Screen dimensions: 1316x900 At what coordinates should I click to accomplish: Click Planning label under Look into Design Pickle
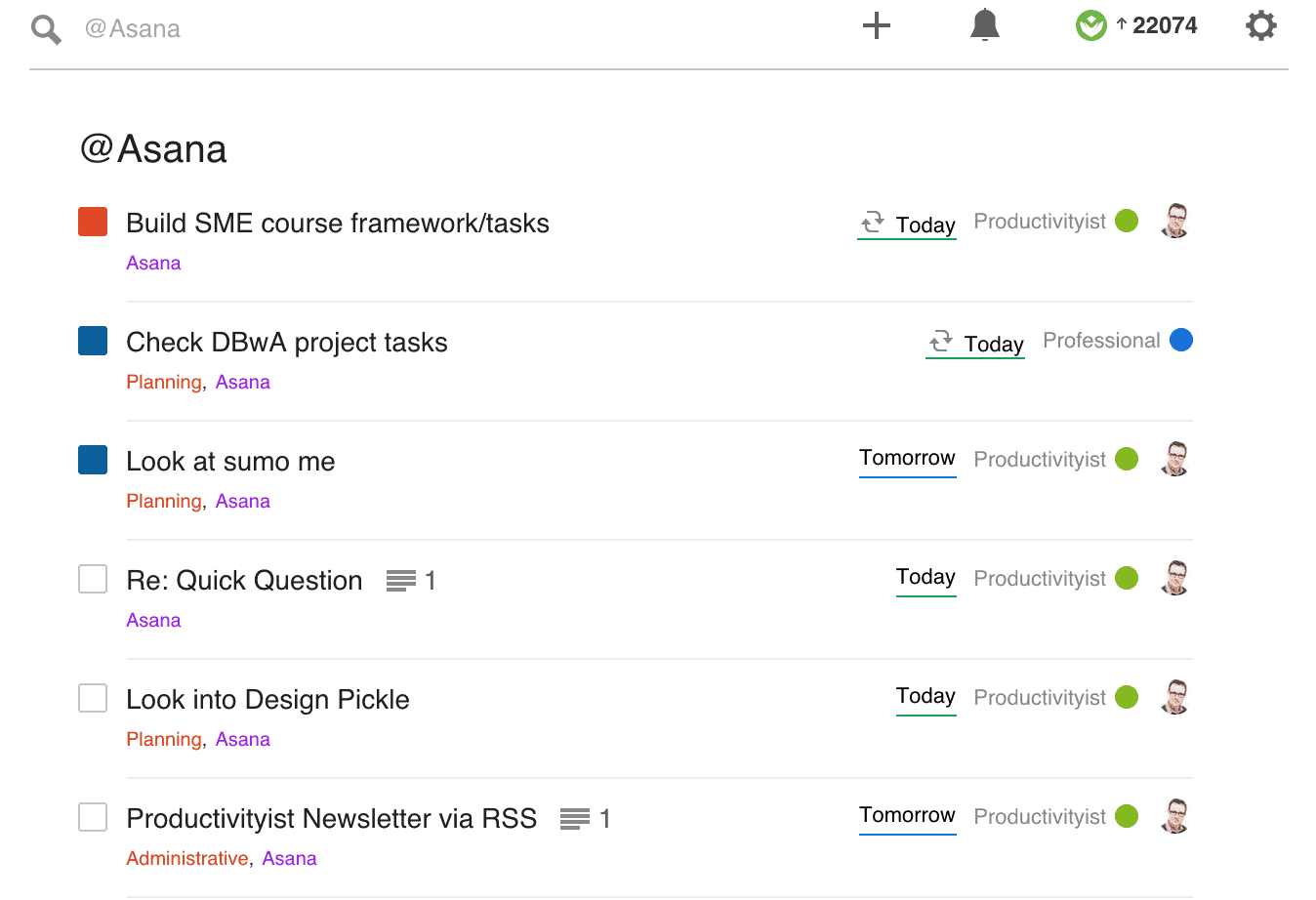(164, 740)
